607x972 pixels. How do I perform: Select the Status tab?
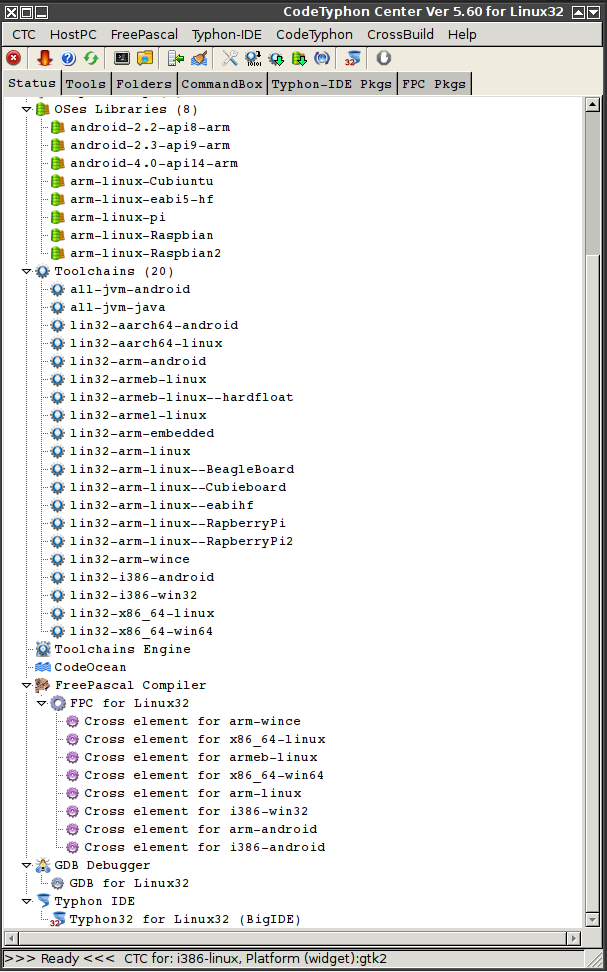coord(32,83)
